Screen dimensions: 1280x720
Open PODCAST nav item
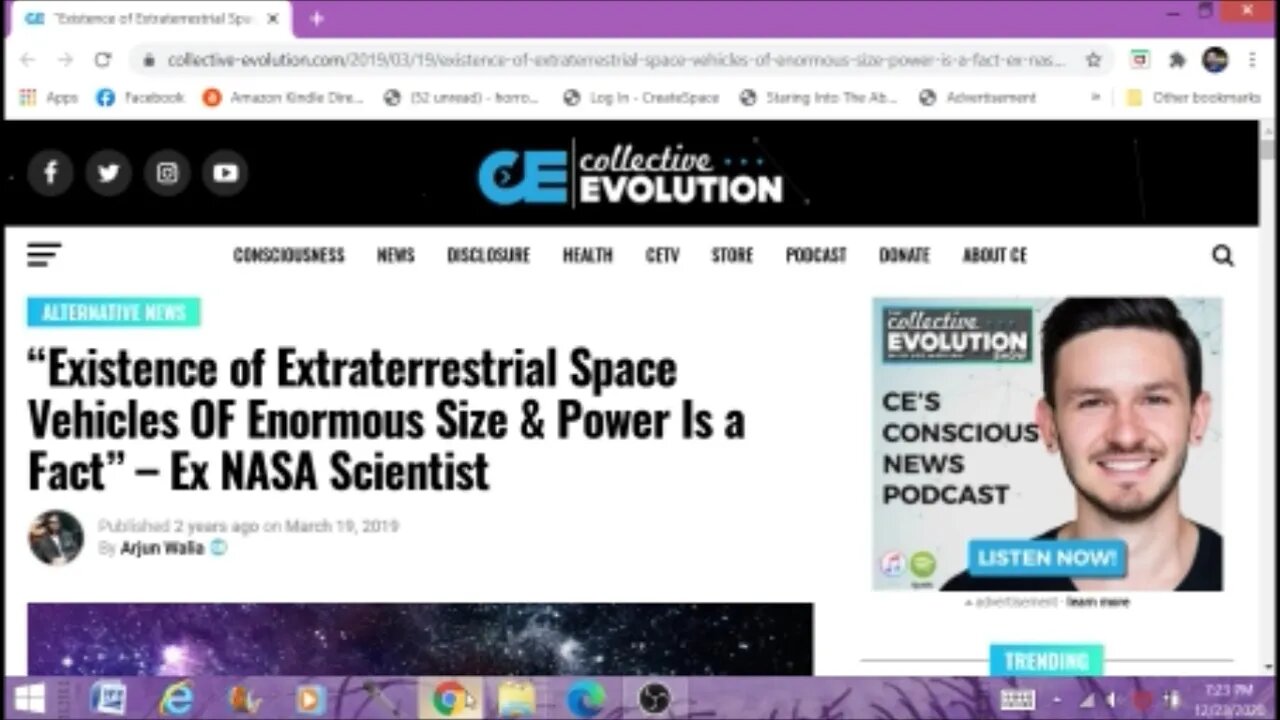816,256
